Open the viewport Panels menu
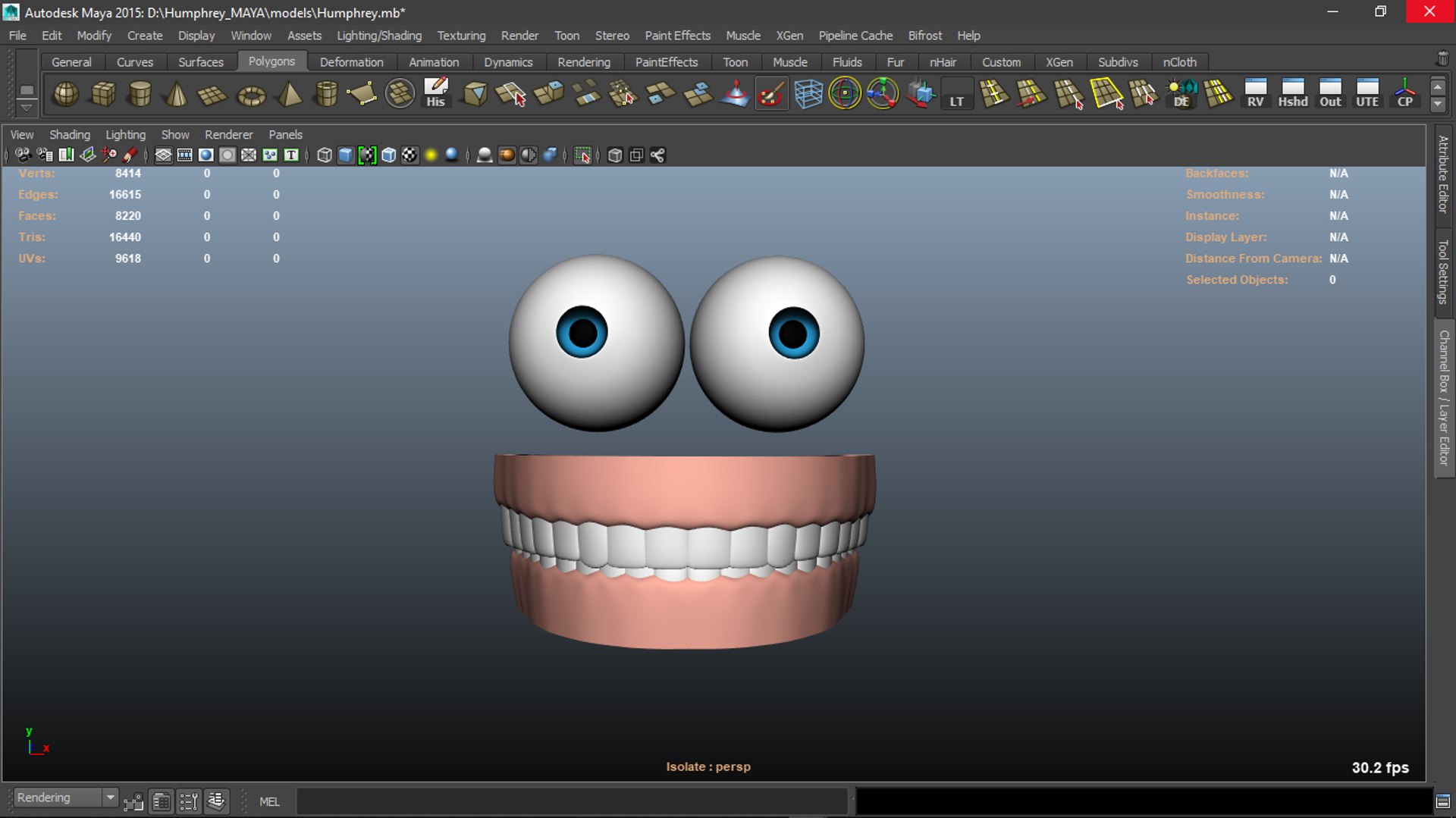Viewport: 1456px width, 818px height. 285,134
